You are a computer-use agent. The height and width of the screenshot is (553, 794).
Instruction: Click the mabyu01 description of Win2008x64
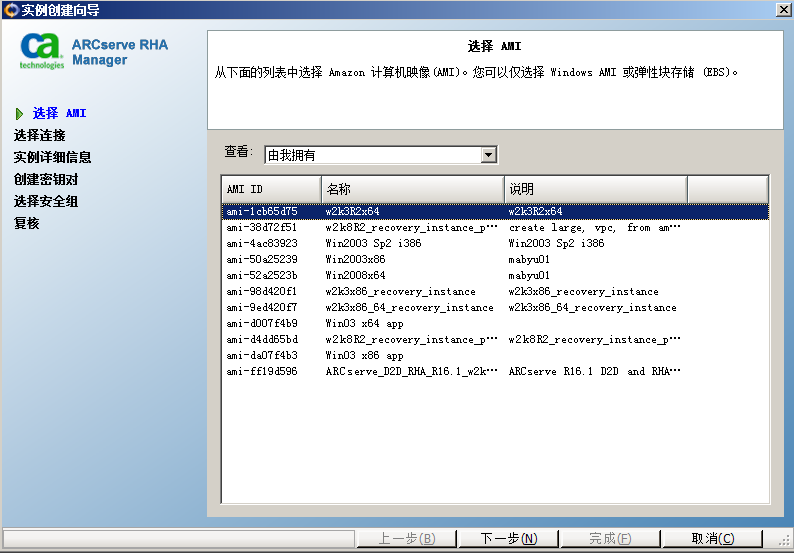coord(529,275)
